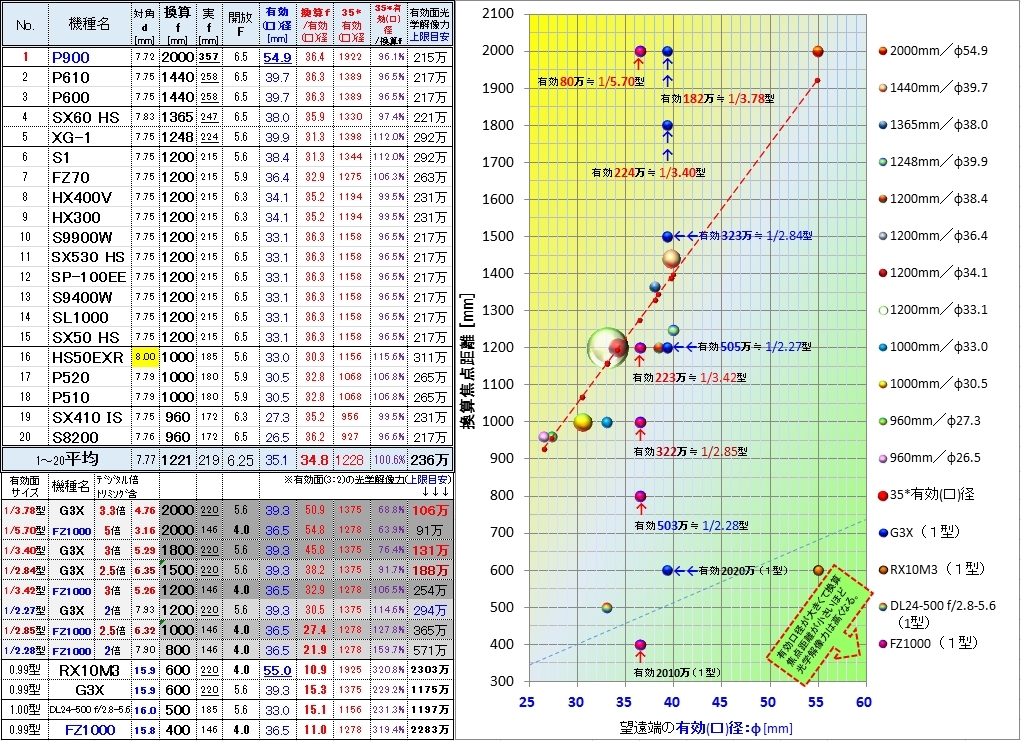The width and height of the screenshot is (1021, 741).
Task: Select the 54.9 effective aperture value for P900
Action: pyautogui.click(x=277, y=57)
